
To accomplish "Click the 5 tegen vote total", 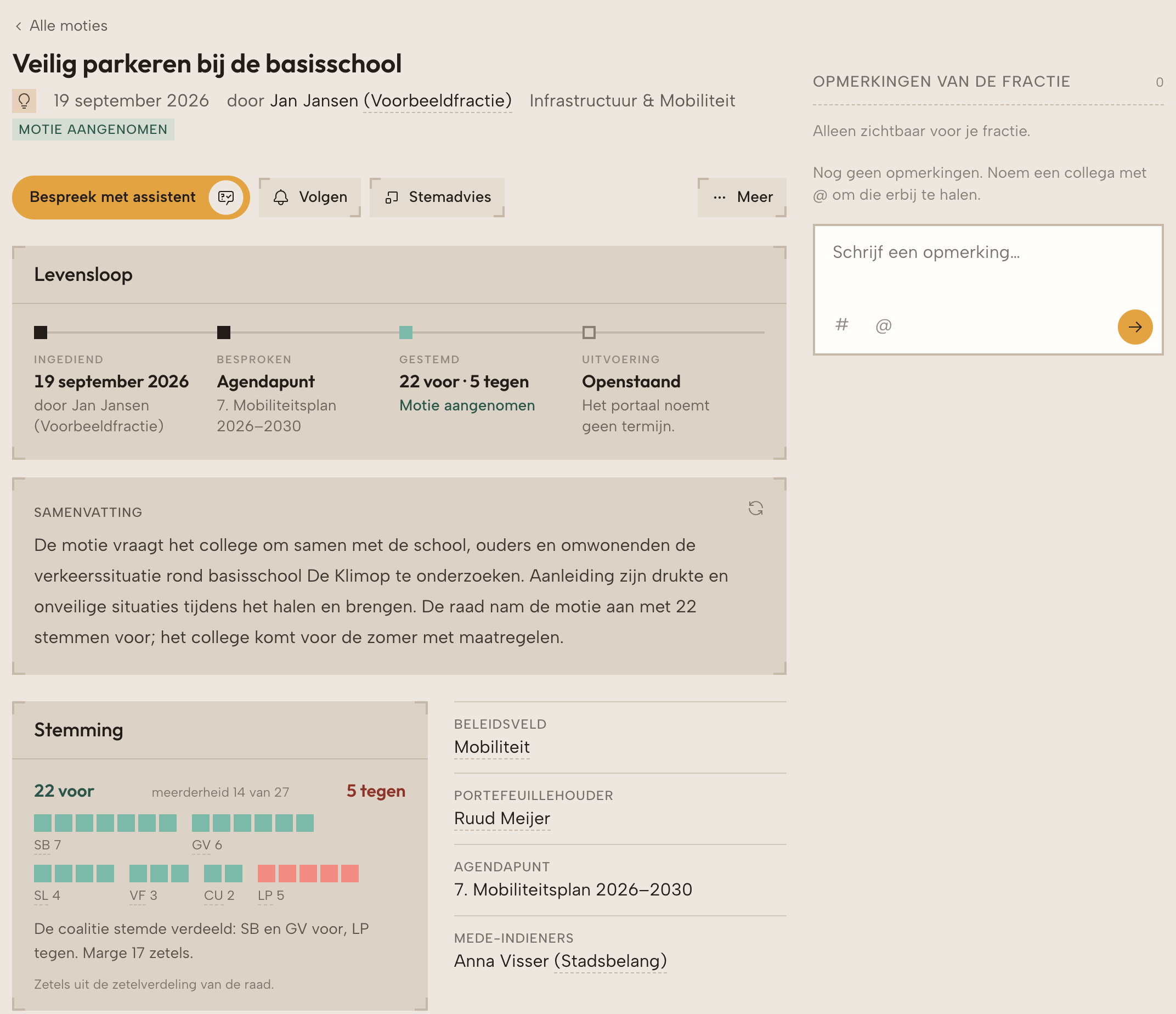I will tap(376, 791).
